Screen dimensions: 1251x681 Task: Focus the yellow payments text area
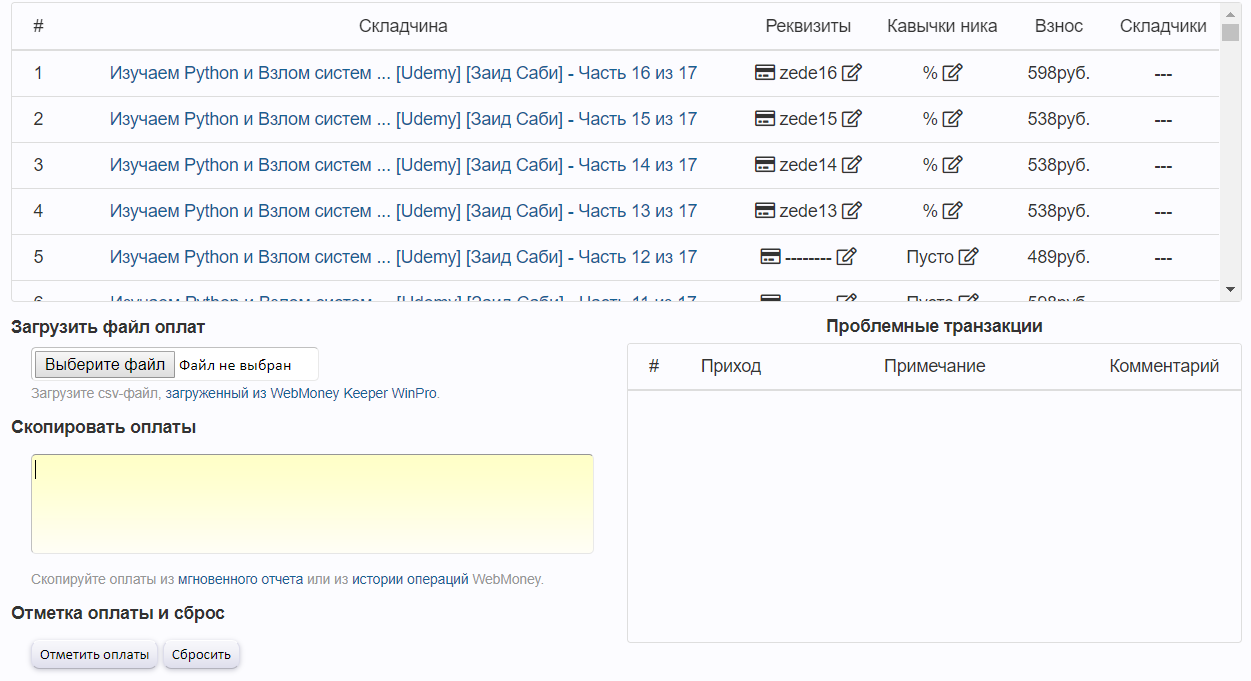tap(312, 503)
